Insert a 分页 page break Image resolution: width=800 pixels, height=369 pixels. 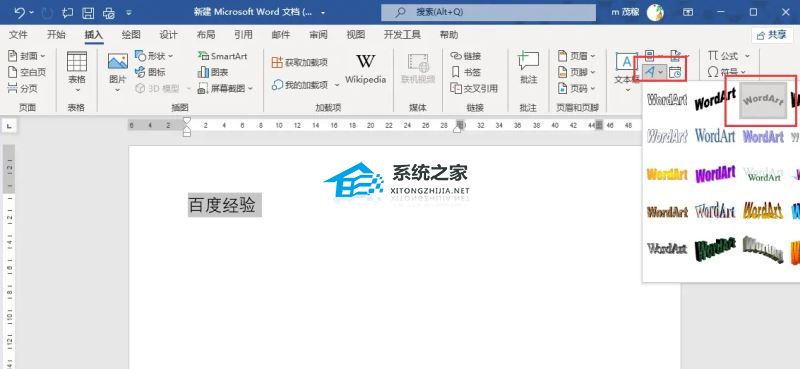click(x=23, y=88)
